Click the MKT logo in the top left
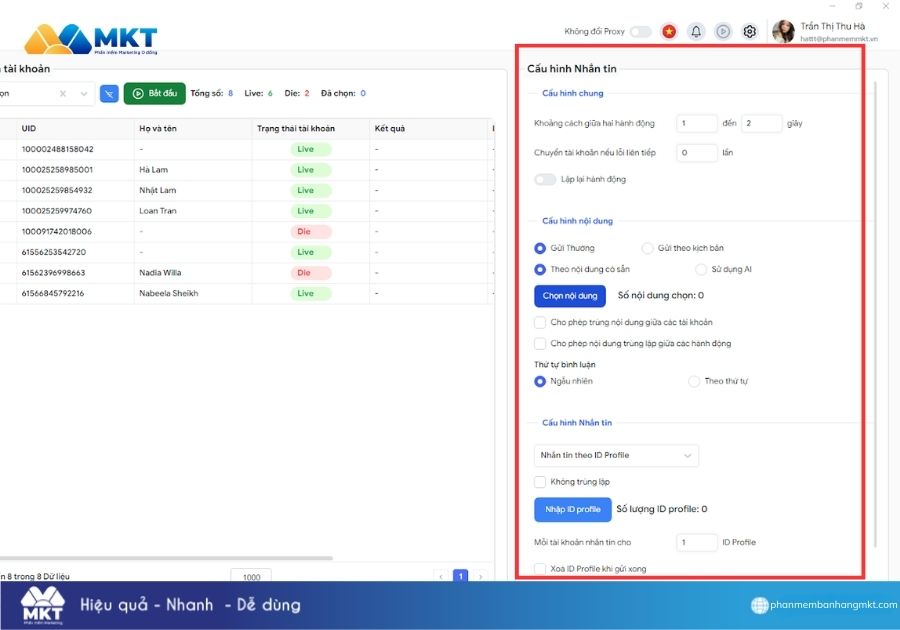 (90, 36)
